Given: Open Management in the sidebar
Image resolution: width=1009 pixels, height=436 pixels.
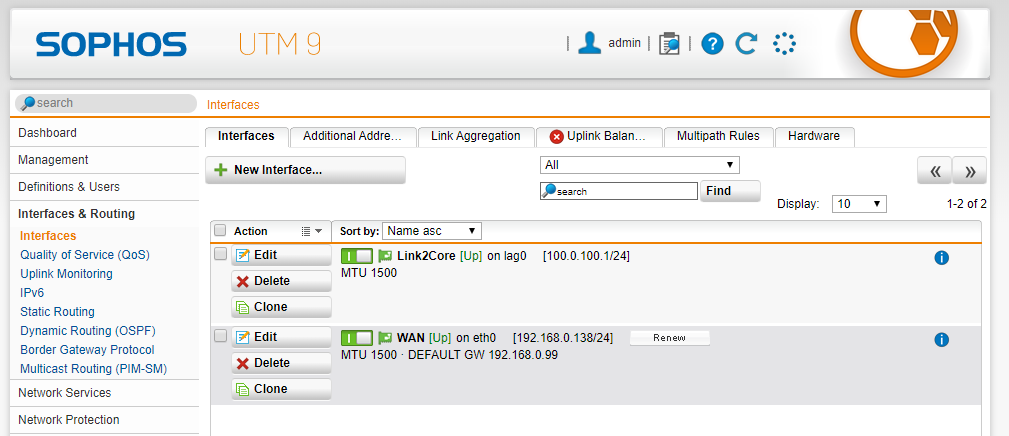Looking at the screenshot, I should pos(104,159).
